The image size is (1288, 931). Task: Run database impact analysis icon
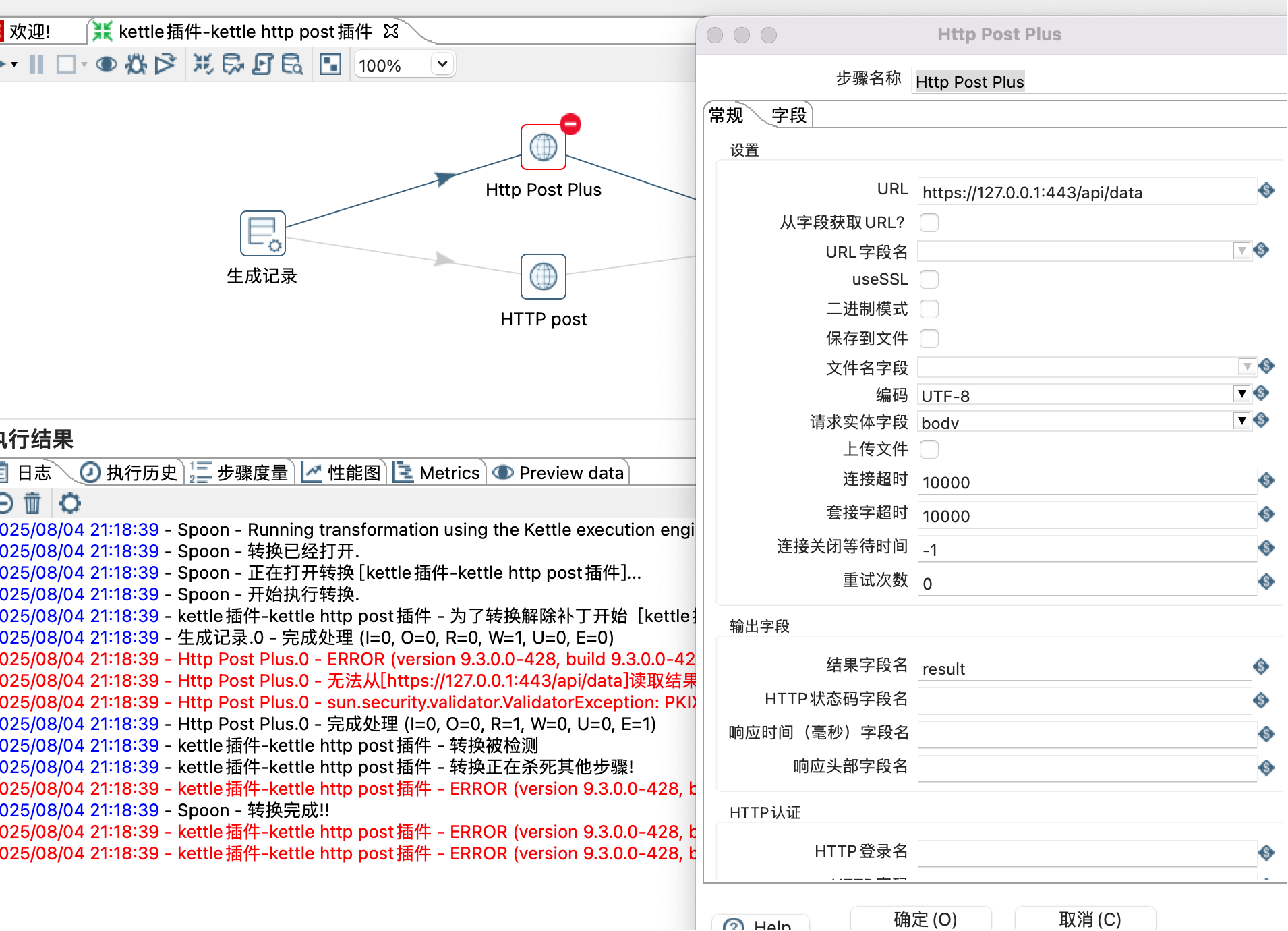(x=233, y=65)
